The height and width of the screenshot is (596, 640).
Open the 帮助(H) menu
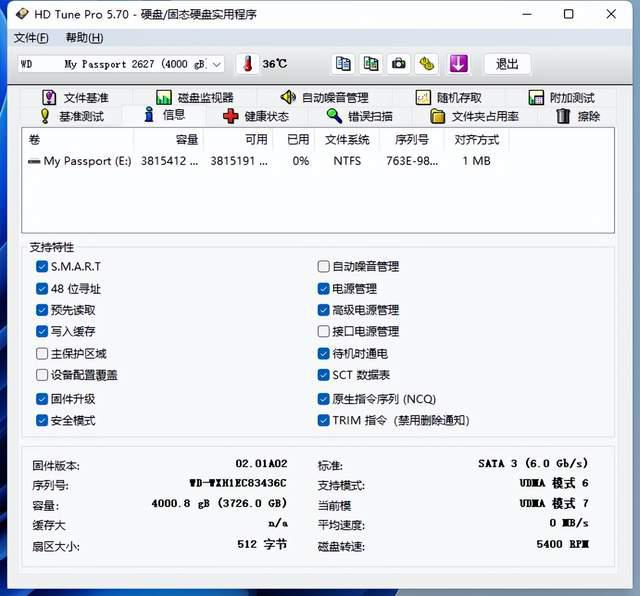tap(84, 38)
